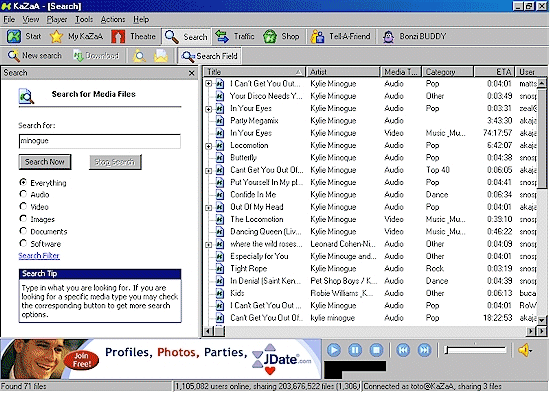
Task: Click the file icon of Confide In Me
Action: pos(220,194)
